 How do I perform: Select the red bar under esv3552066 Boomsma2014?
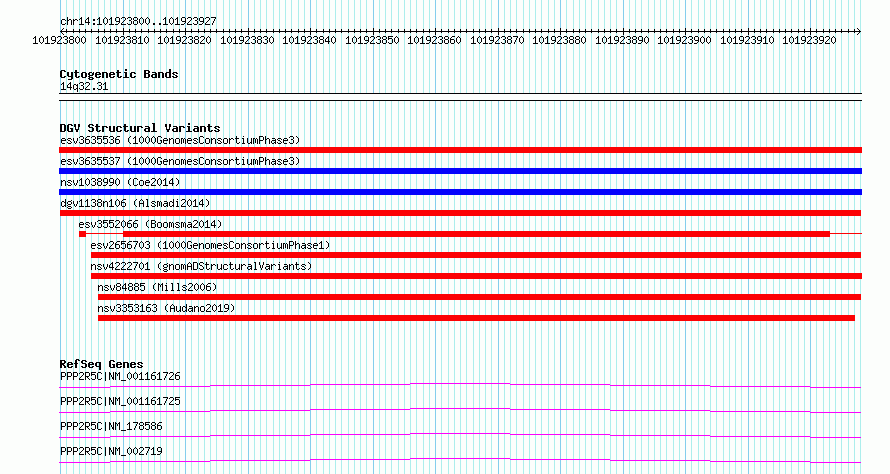point(476,234)
